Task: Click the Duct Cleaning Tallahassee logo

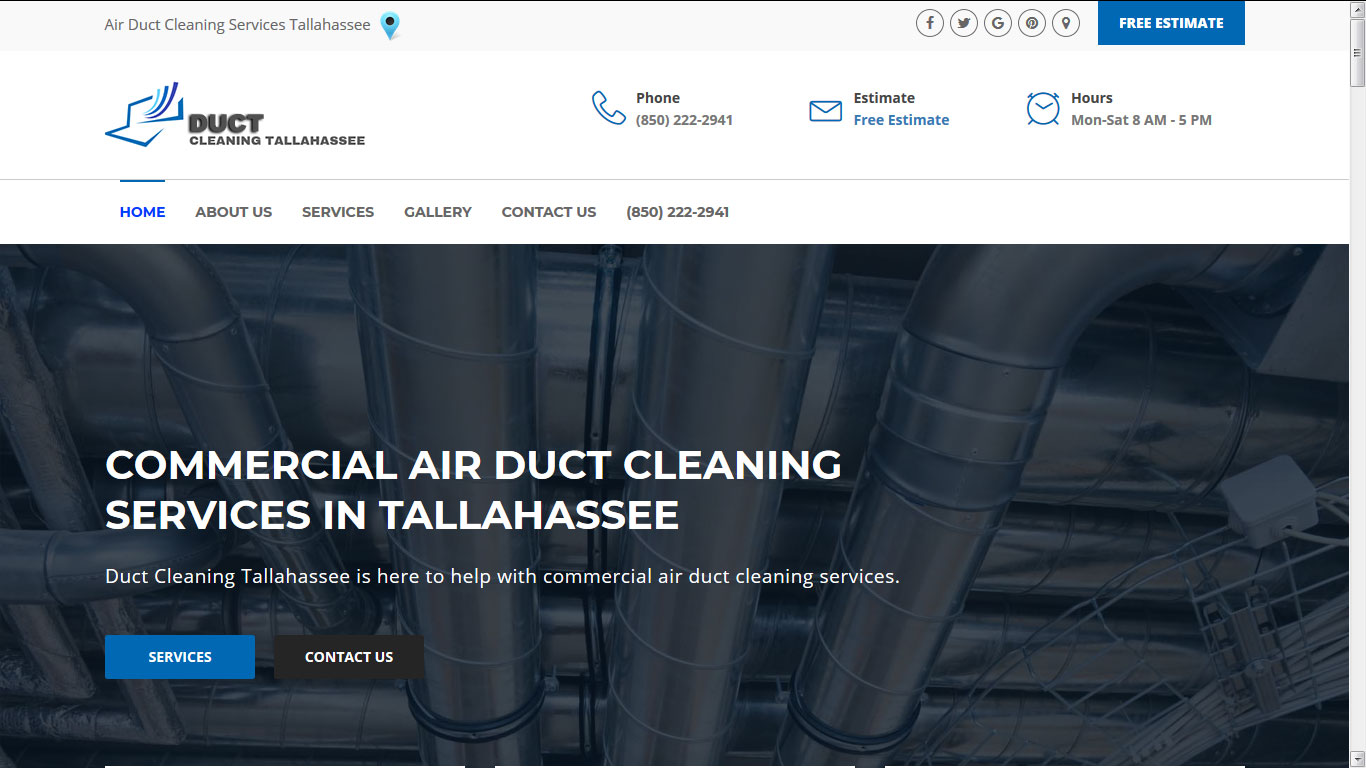Action: pyautogui.click(x=235, y=115)
